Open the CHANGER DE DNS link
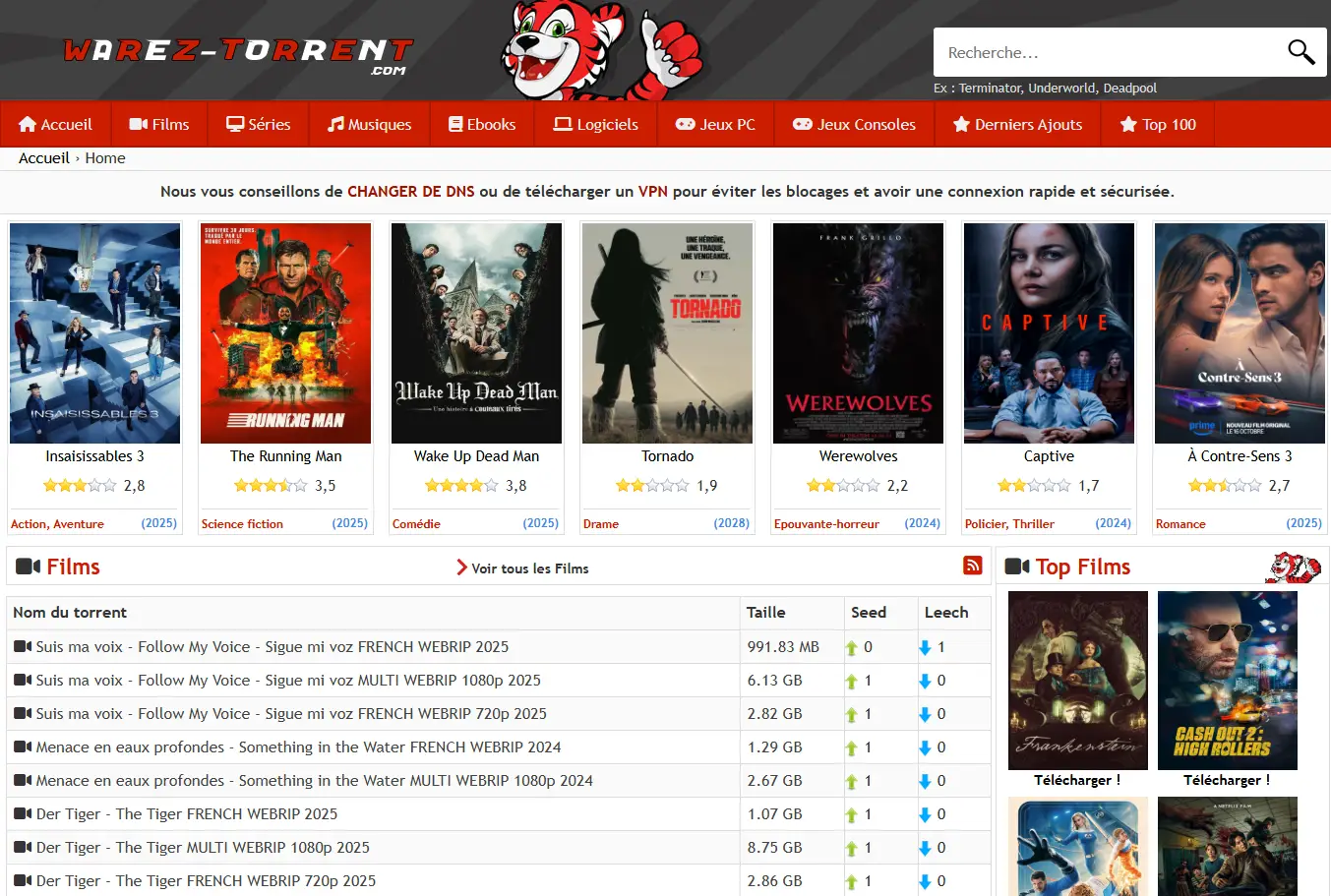This screenshot has width=1331, height=896. pos(411,191)
